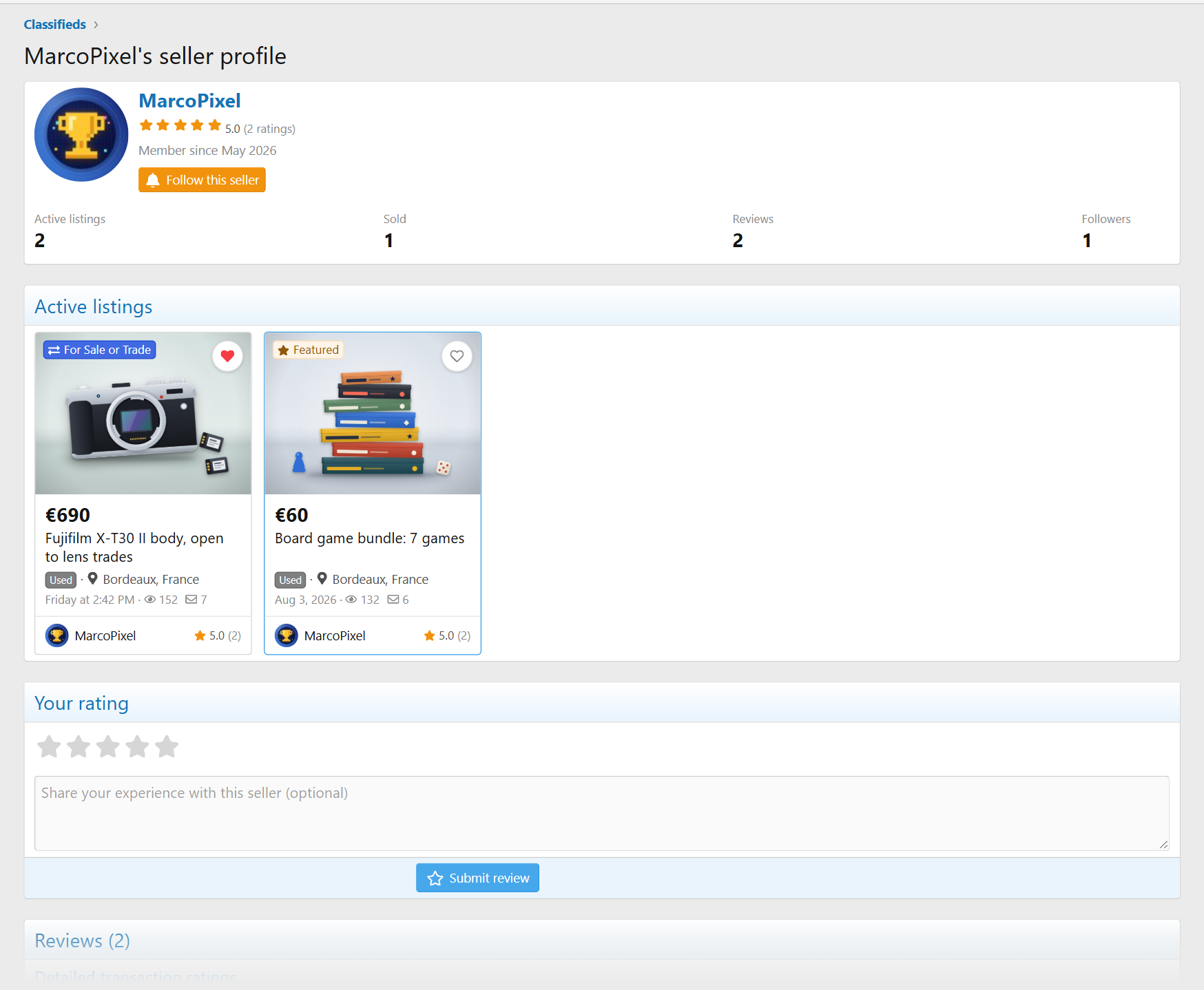Click the Follow this seller button
This screenshot has height=990, width=1204.
point(202,180)
